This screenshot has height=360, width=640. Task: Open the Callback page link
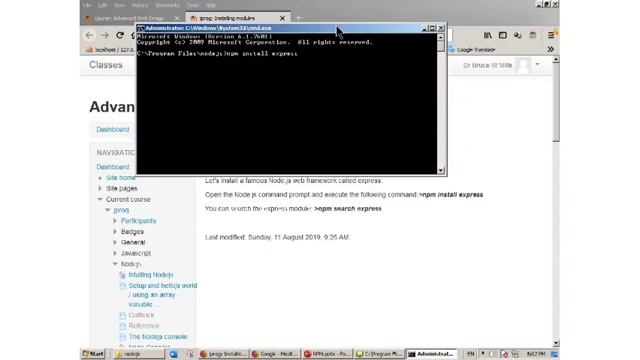point(141,315)
